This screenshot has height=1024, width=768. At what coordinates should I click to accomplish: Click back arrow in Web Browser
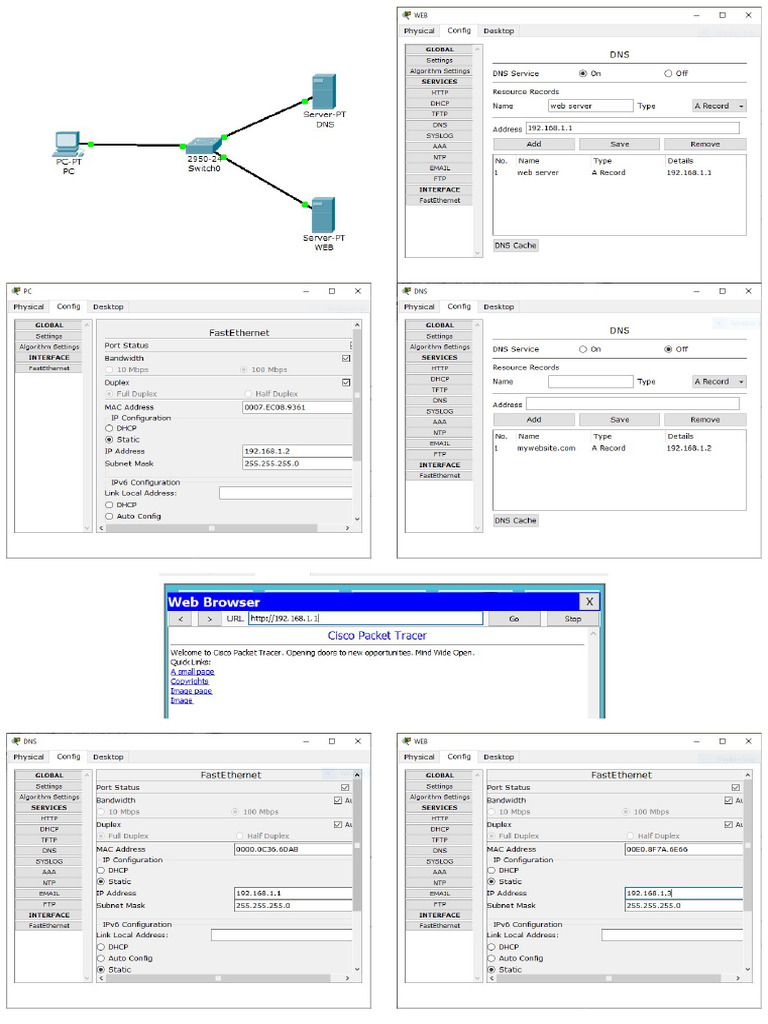click(x=181, y=618)
